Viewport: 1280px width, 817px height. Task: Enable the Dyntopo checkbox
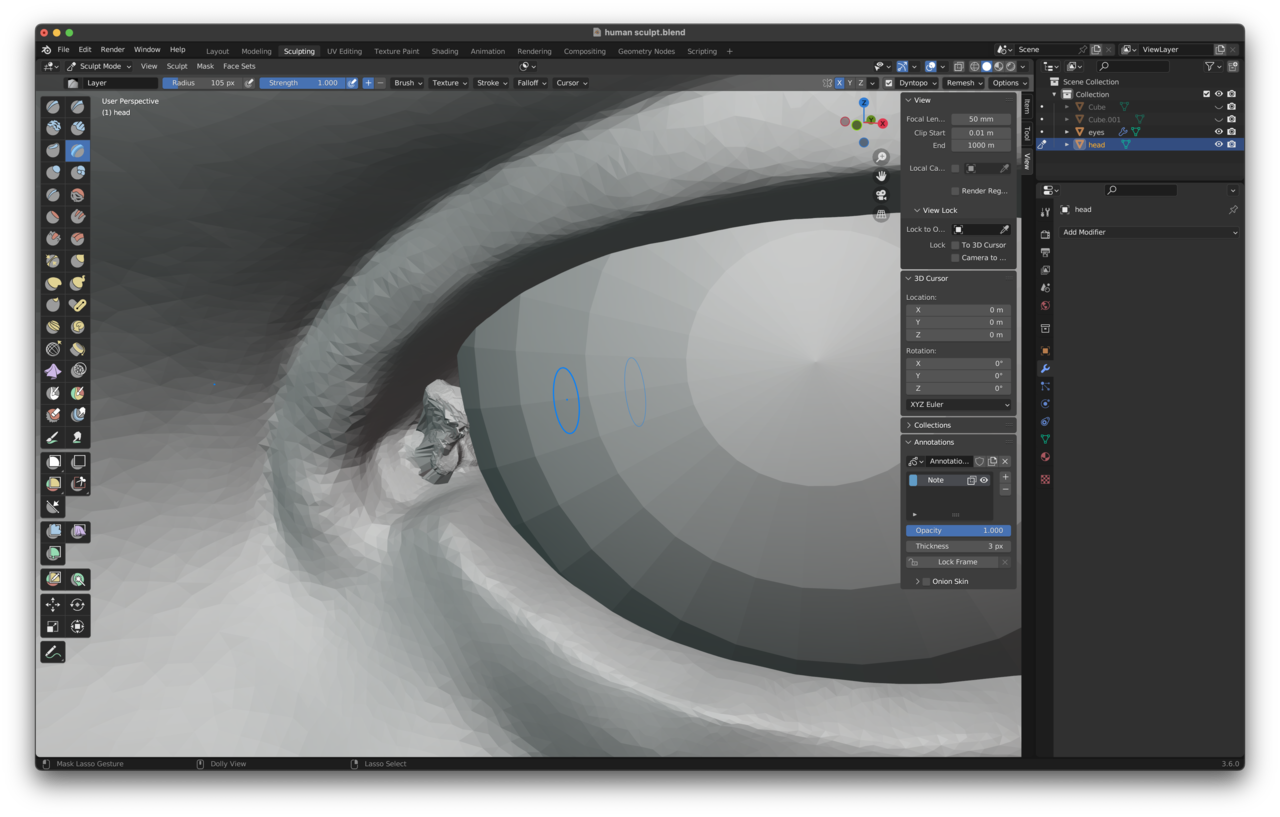[889, 83]
